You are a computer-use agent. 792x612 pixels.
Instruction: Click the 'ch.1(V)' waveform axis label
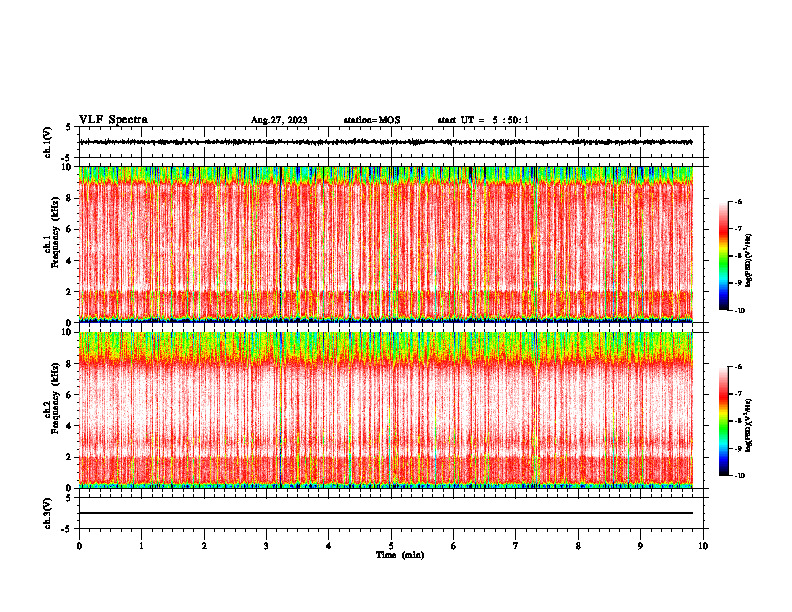pyautogui.click(x=48, y=142)
